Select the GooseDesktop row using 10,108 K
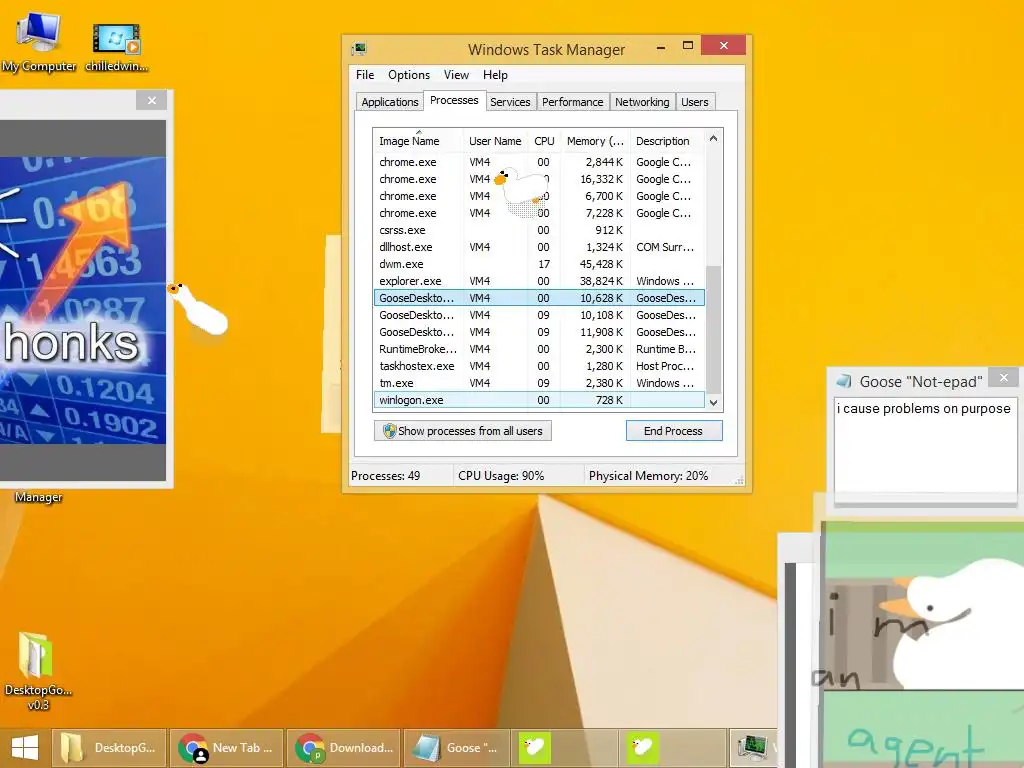 [x=539, y=315]
